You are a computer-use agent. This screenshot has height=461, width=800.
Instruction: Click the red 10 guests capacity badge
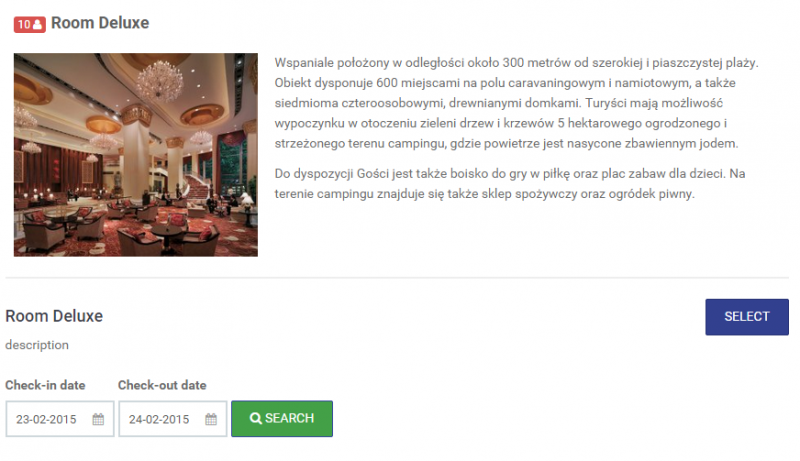coord(30,24)
